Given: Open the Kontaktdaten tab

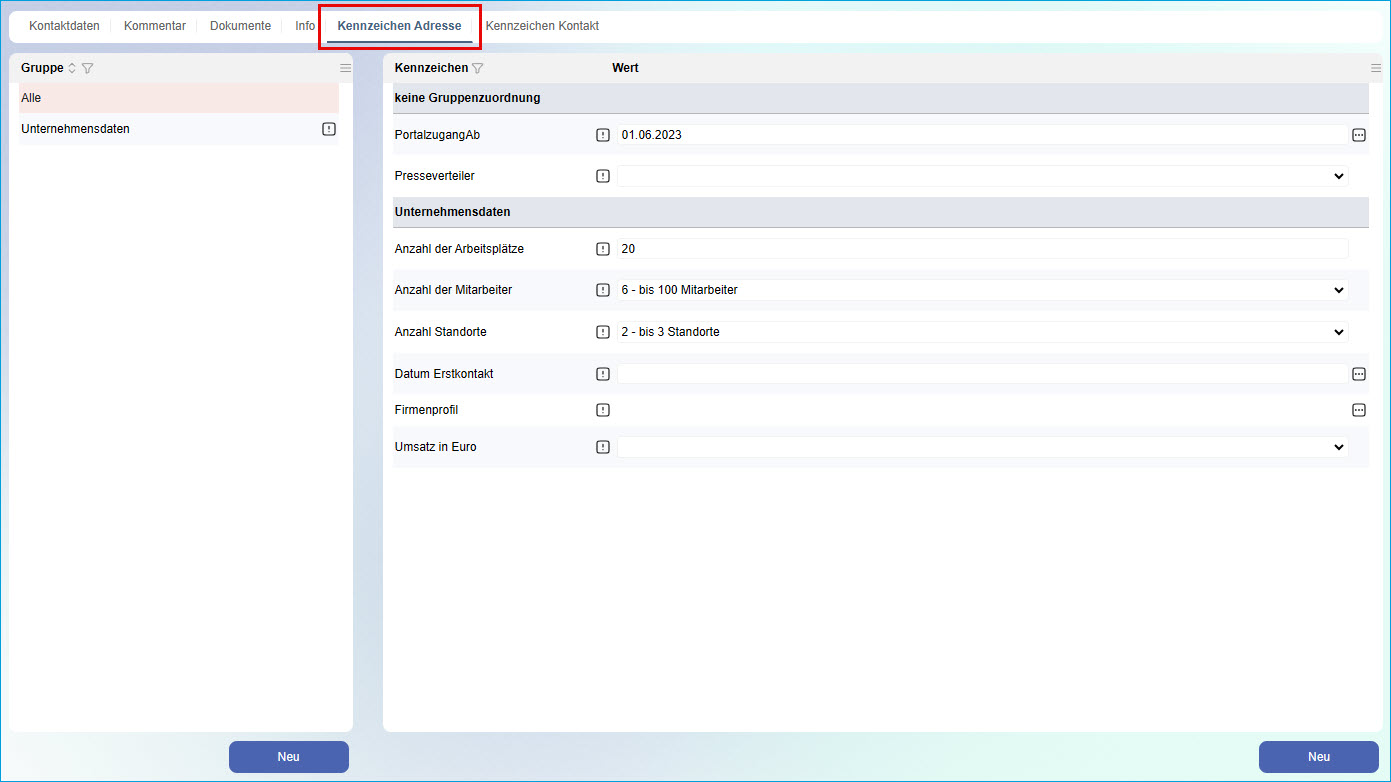Looking at the screenshot, I should click(64, 26).
